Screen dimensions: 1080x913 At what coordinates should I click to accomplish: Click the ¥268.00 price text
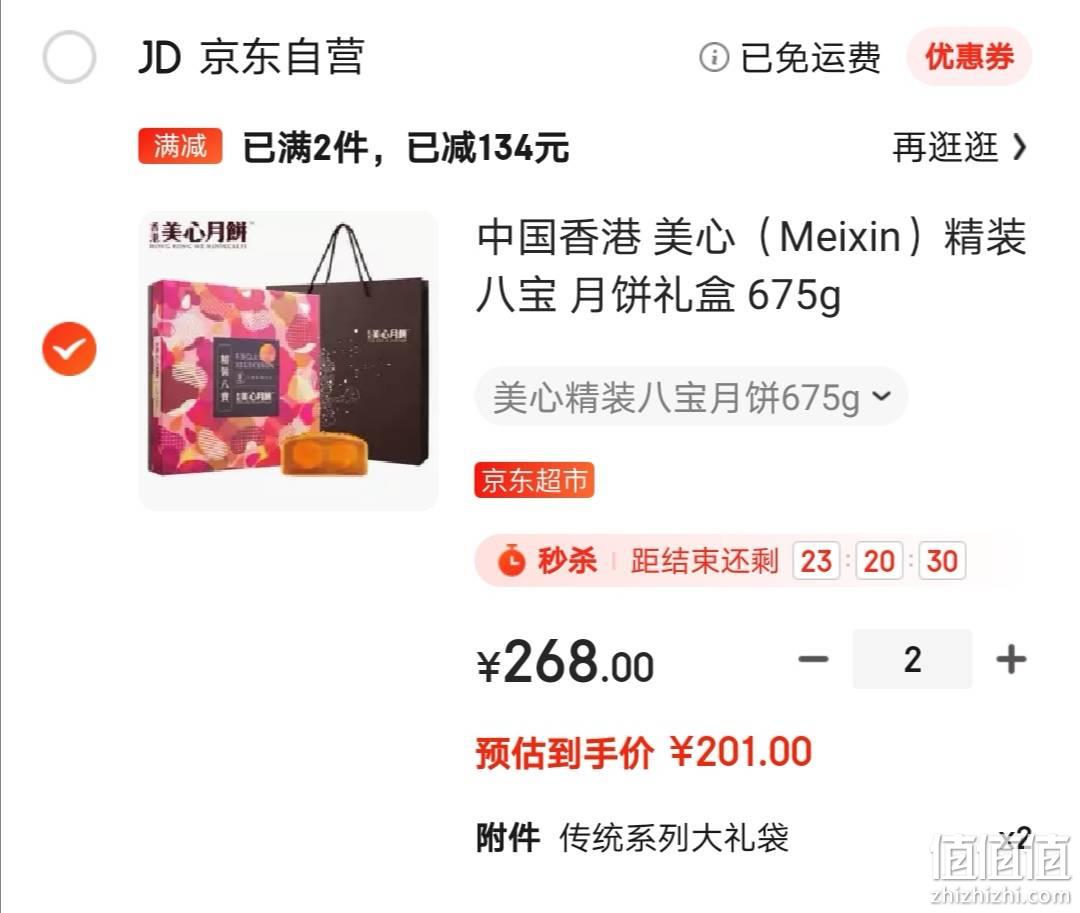(x=565, y=661)
